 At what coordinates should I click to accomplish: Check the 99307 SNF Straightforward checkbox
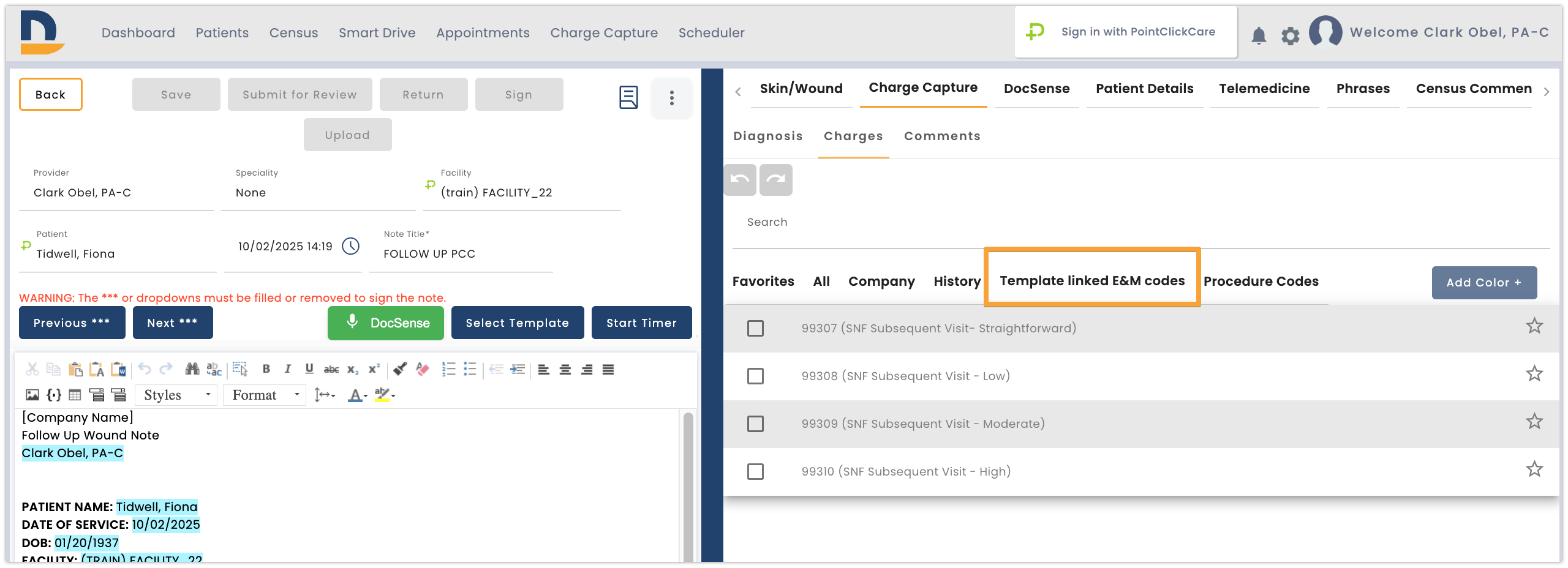tap(755, 328)
